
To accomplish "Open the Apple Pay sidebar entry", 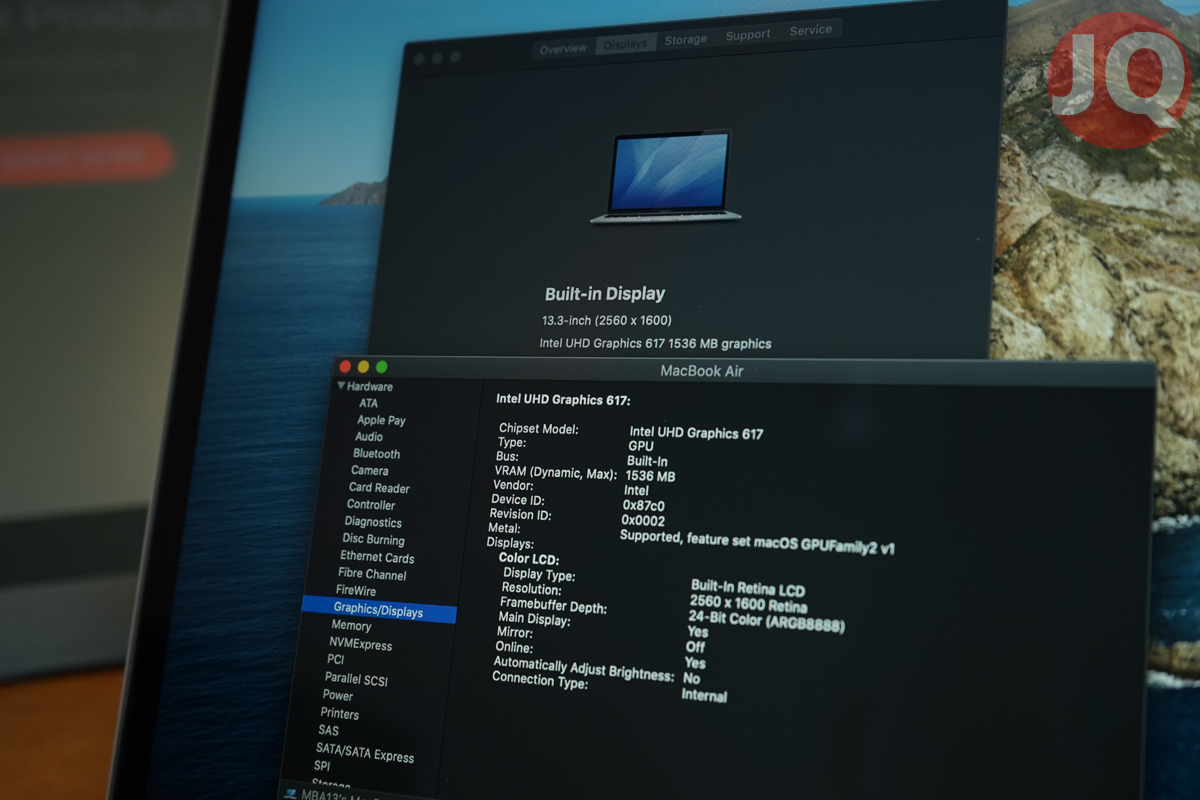I will [381, 420].
